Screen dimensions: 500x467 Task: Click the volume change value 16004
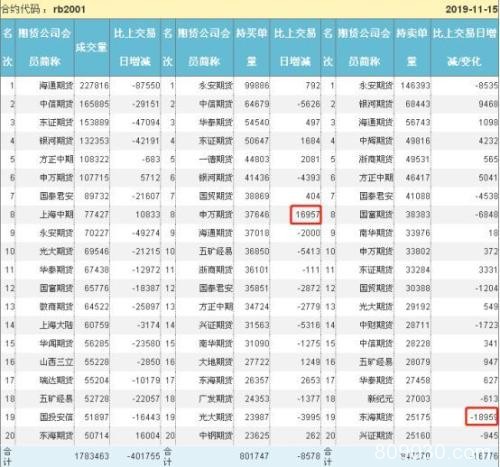tap(148, 435)
